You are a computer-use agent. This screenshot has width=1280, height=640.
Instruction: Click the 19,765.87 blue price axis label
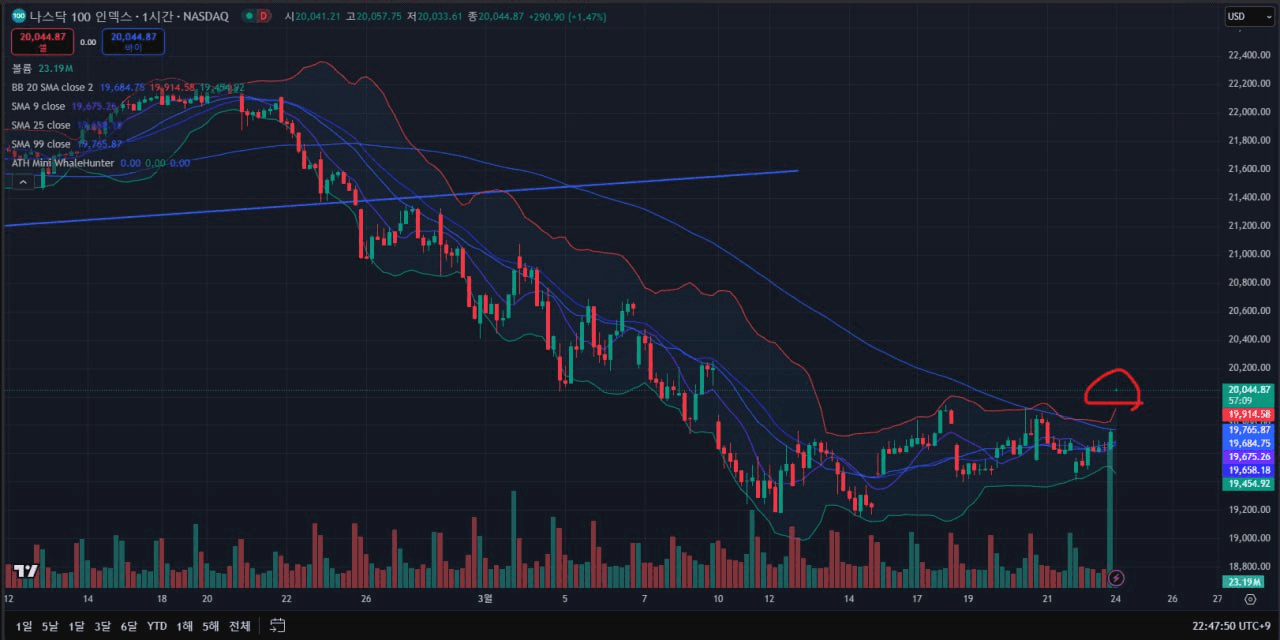[x=1249, y=429]
